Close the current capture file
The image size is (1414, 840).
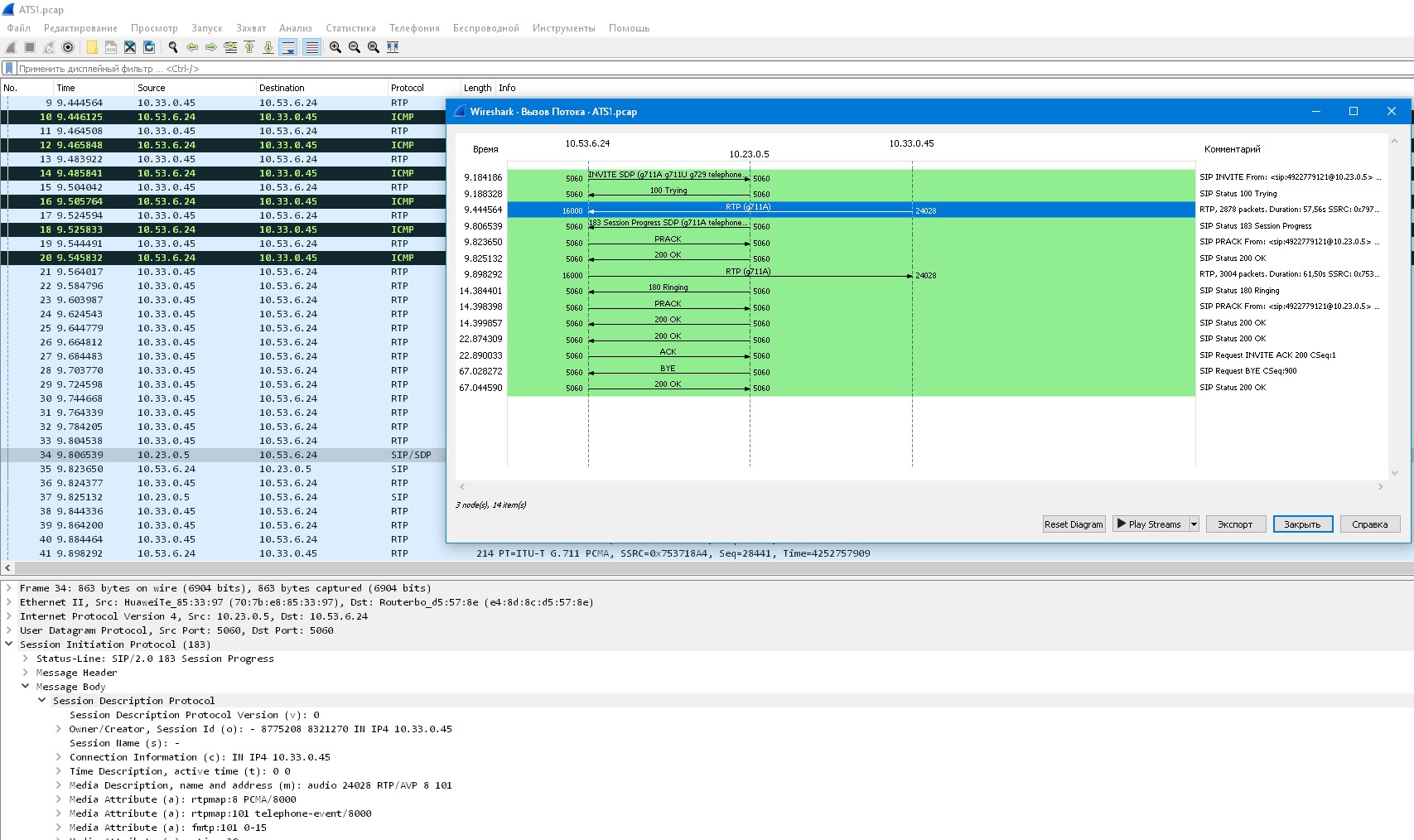click(130, 47)
